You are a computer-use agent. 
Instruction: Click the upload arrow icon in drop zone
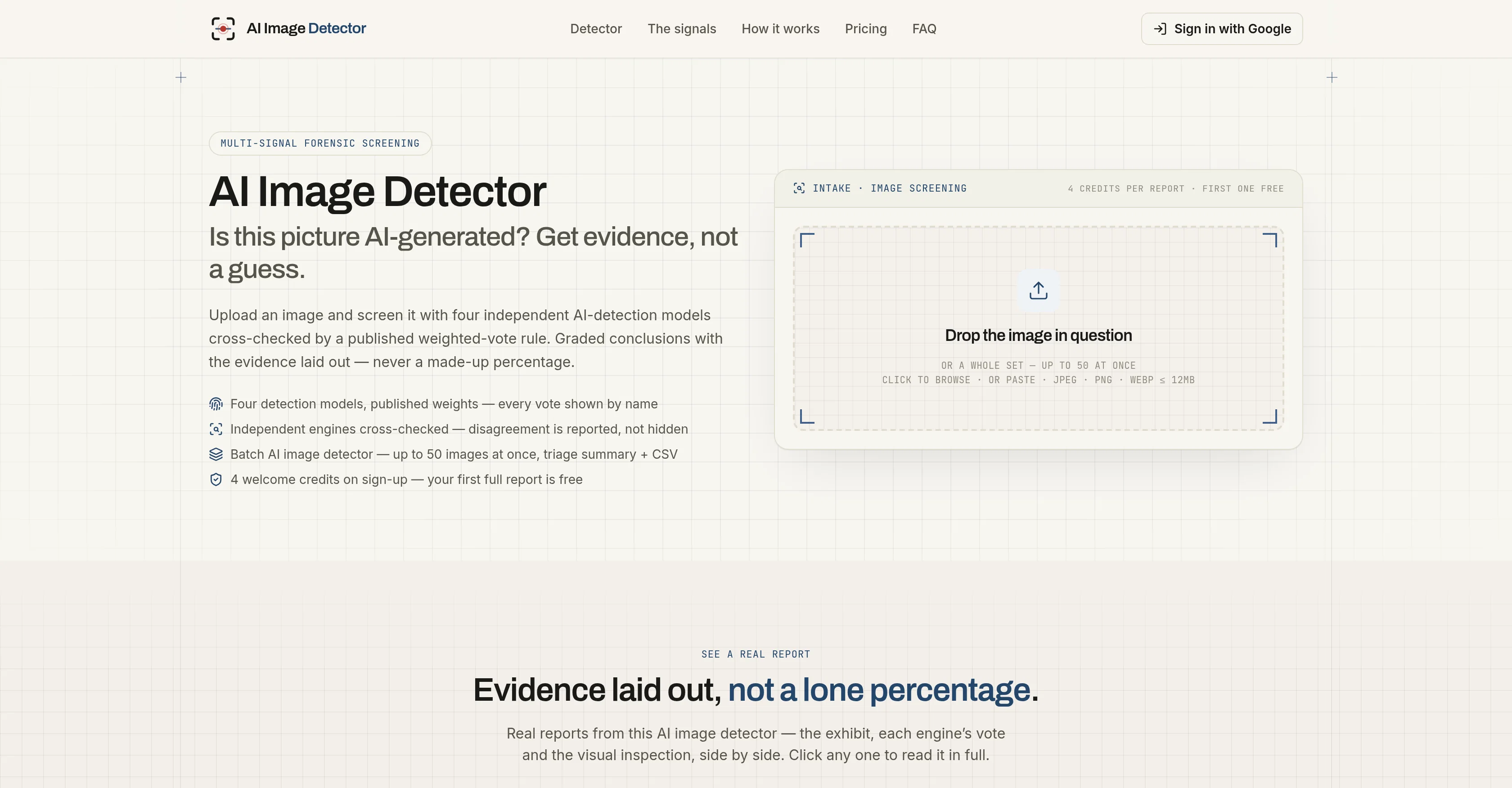[x=1038, y=291]
